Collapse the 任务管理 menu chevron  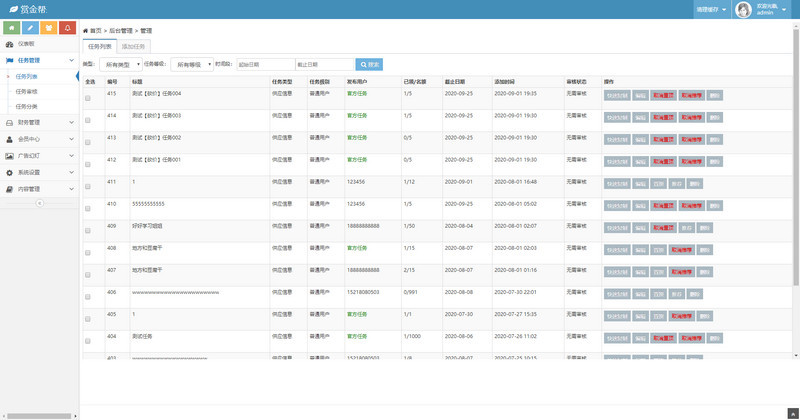click(x=71, y=60)
